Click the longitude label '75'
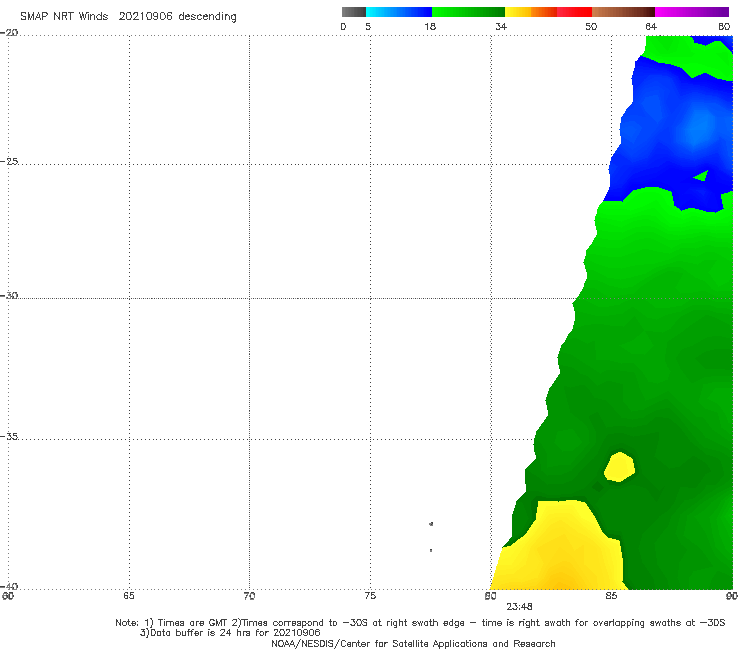740x650 pixels. [370, 596]
